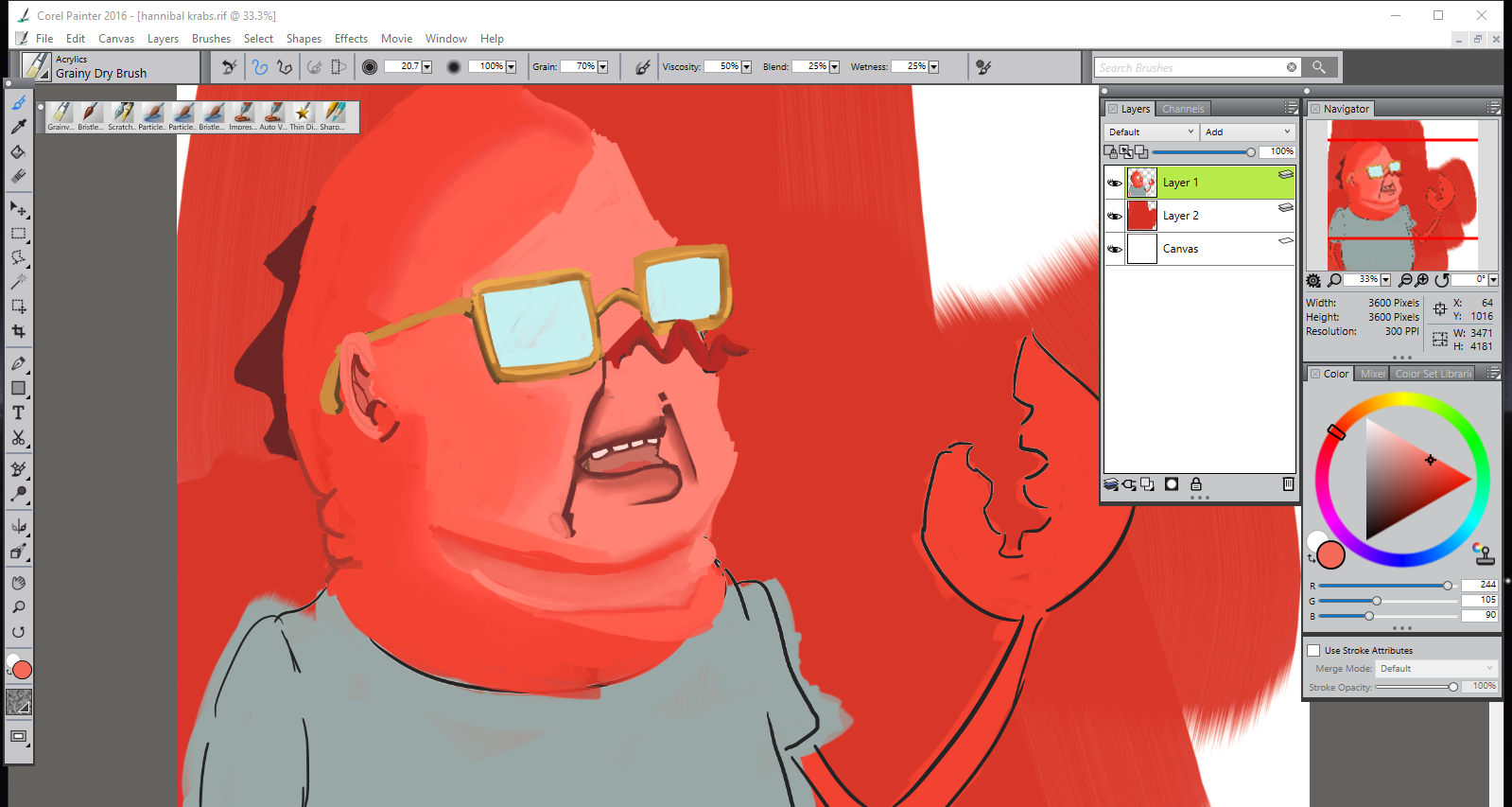Viewport: 1512px width, 807px height.
Task: Open Blend value dropdown arrow
Action: click(x=834, y=67)
